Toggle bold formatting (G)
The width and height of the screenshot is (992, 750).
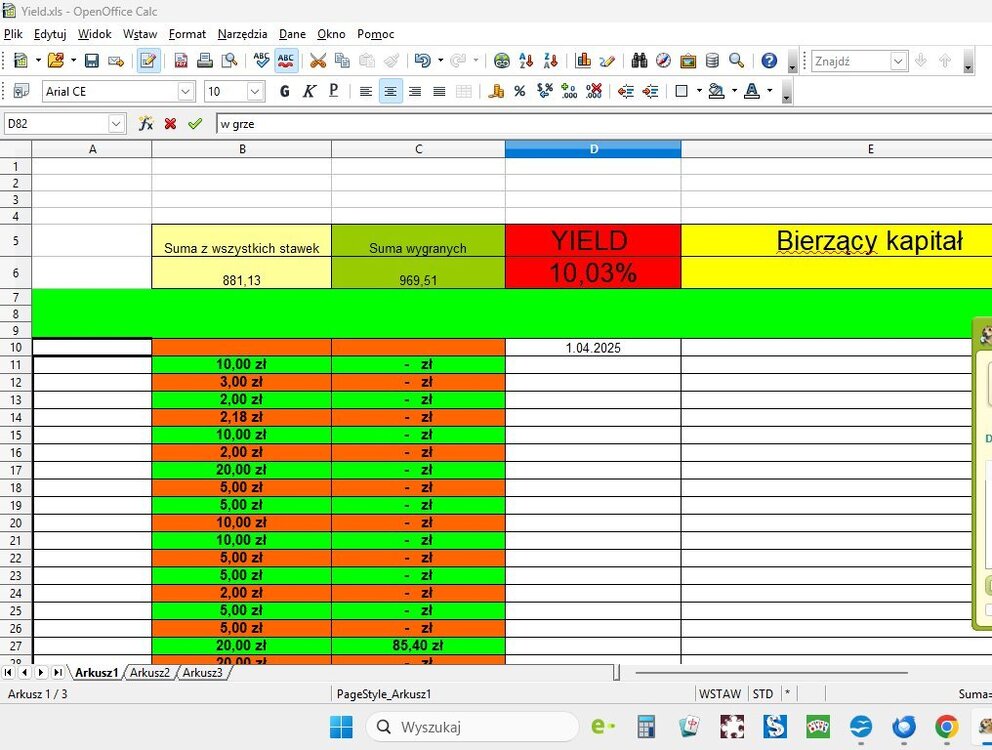point(285,92)
